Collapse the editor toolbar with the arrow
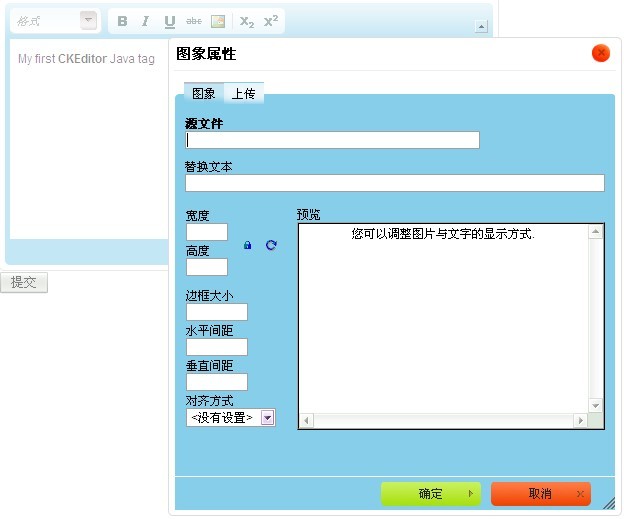This screenshot has width=624, height=519. [481, 27]
